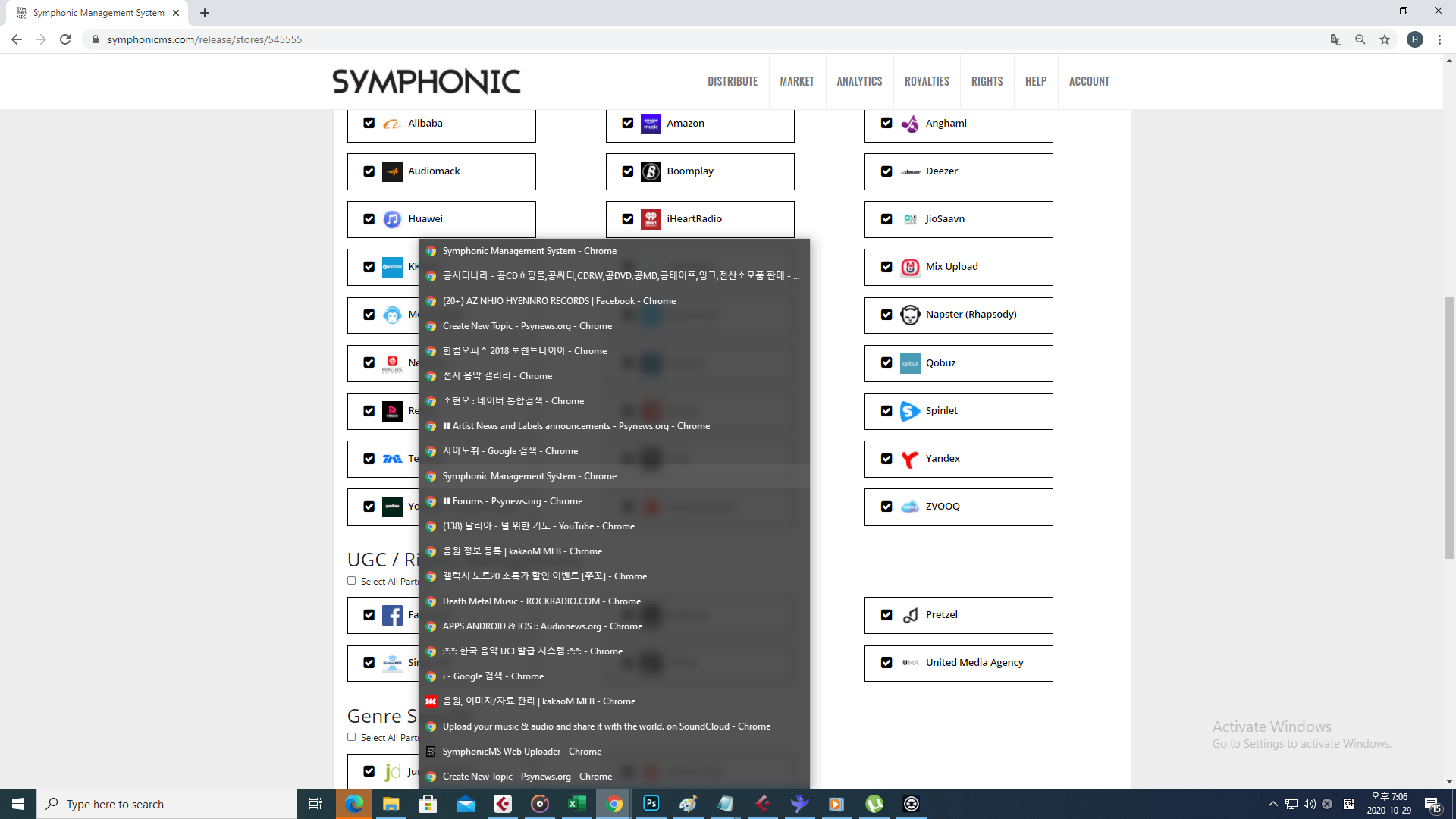This screenshot has width=1456, height=819.
Task: Click the iHeartRadio logo icon
Action: tap(651, 219)
